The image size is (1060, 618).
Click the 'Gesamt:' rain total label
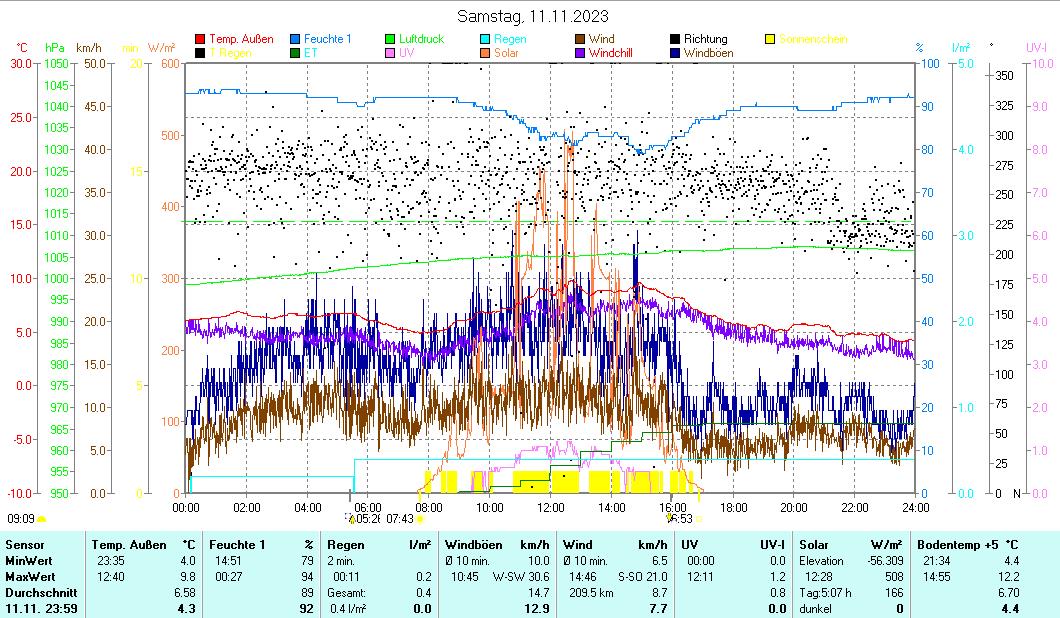coord(347,592)
